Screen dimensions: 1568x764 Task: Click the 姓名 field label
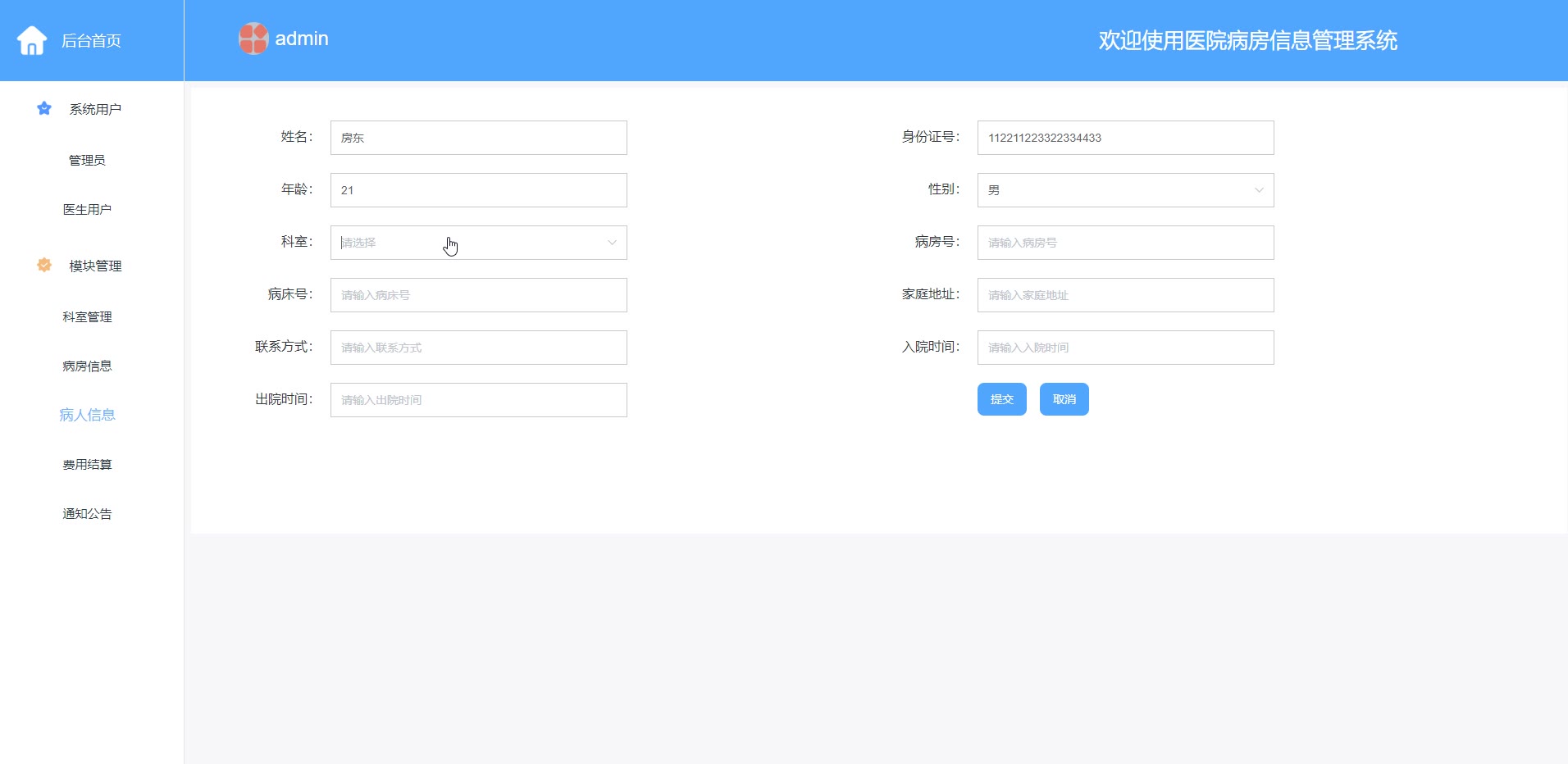296,137
